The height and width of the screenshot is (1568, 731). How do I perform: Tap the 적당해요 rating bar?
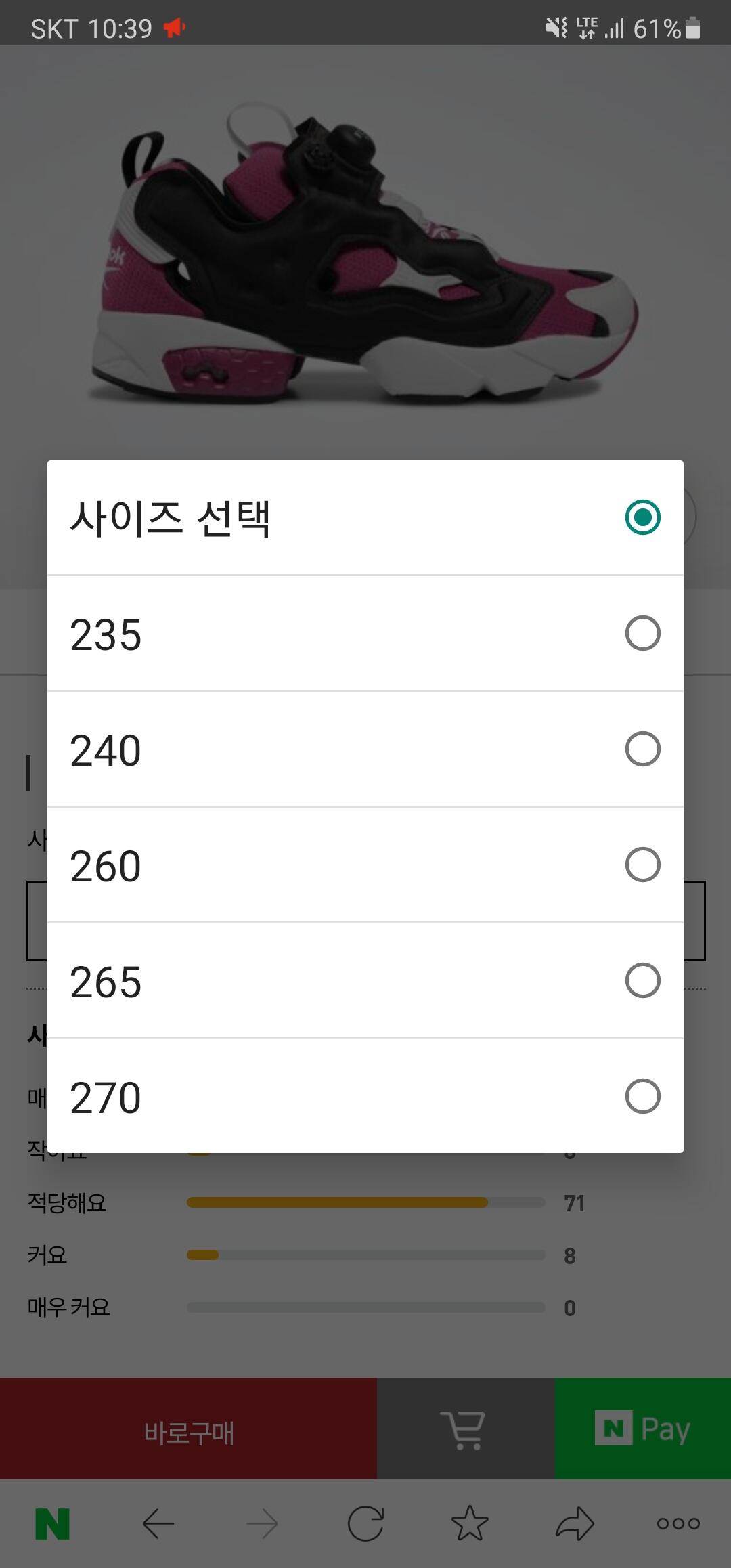365,1202
